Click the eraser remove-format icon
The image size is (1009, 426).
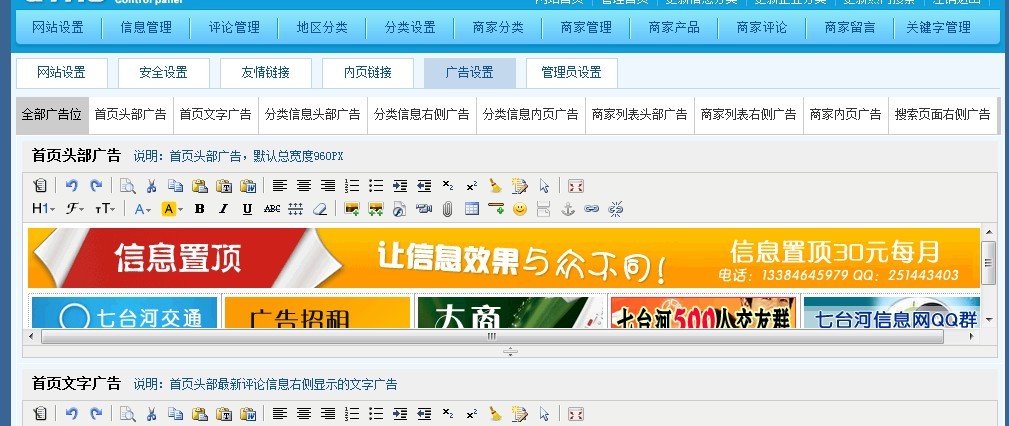(x=320, y=209)
